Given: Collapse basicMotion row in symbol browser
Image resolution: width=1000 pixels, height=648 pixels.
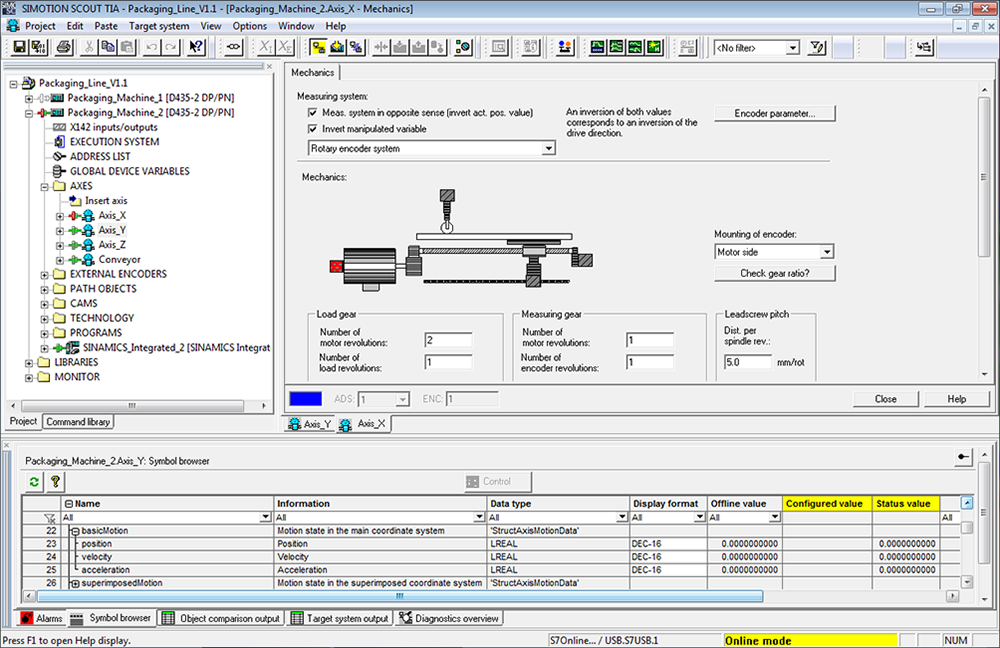Looking at the screenshot, I should tap(75, 531).
